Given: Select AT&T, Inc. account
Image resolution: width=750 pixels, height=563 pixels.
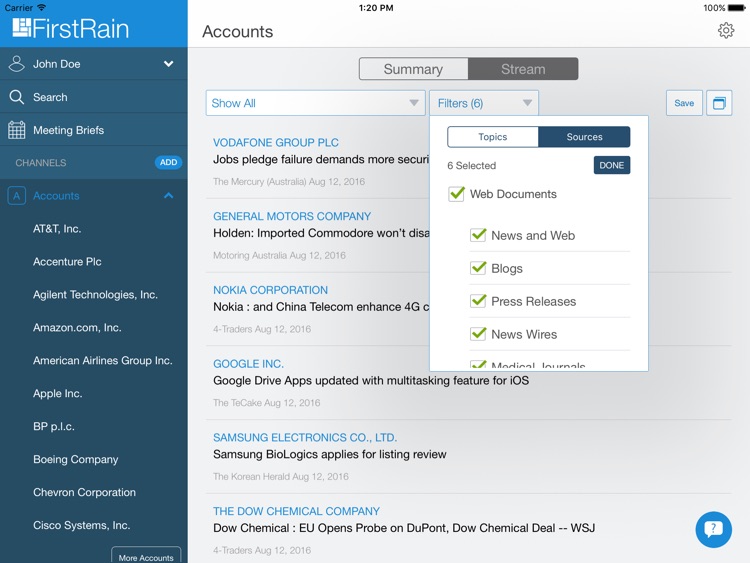Looking at the screenshot, I should point(57,229).
